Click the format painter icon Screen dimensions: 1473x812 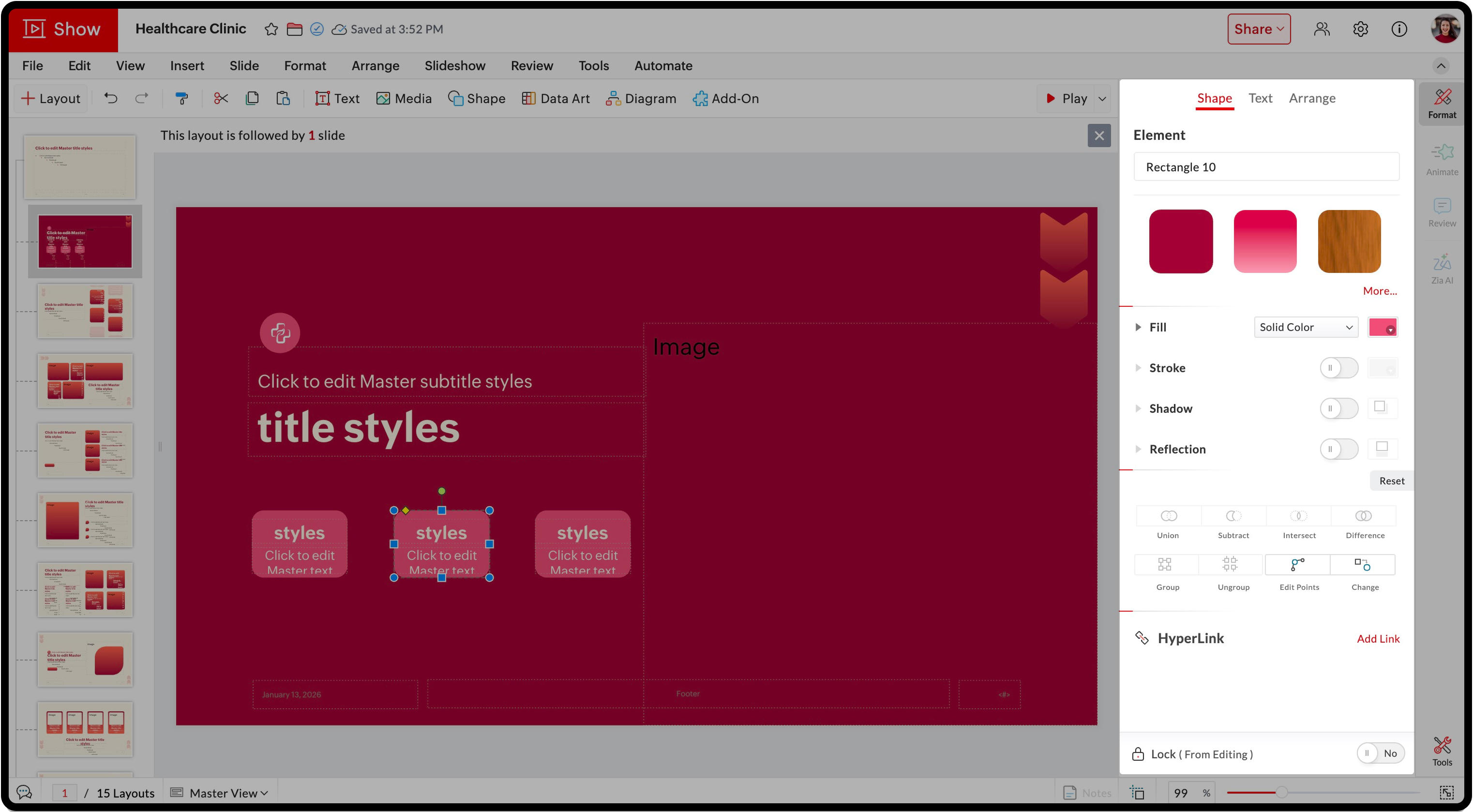pyautogui.click(x=182, y=98)
